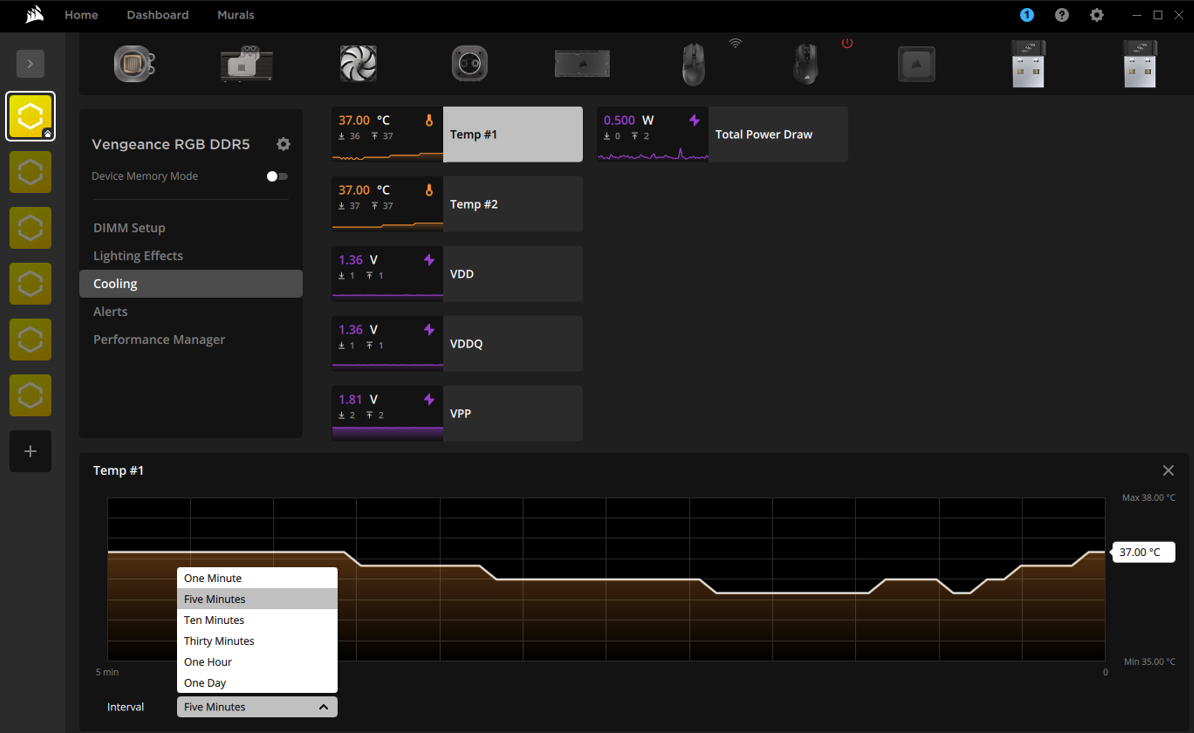1194x733 pixels.
Task: Select the Cooling section
Action: coord(191,283)
